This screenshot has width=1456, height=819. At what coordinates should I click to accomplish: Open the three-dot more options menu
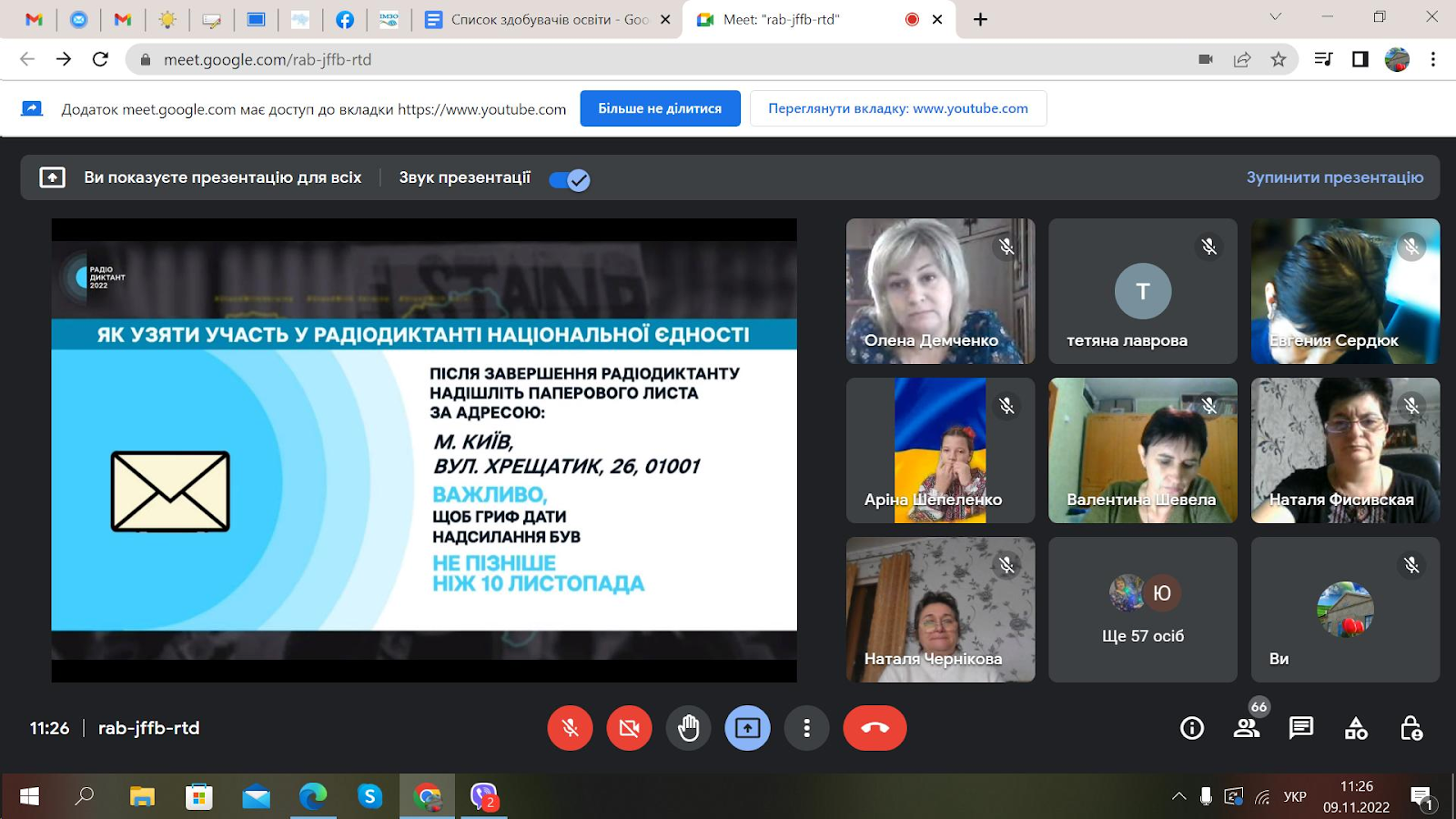(806, 728)
